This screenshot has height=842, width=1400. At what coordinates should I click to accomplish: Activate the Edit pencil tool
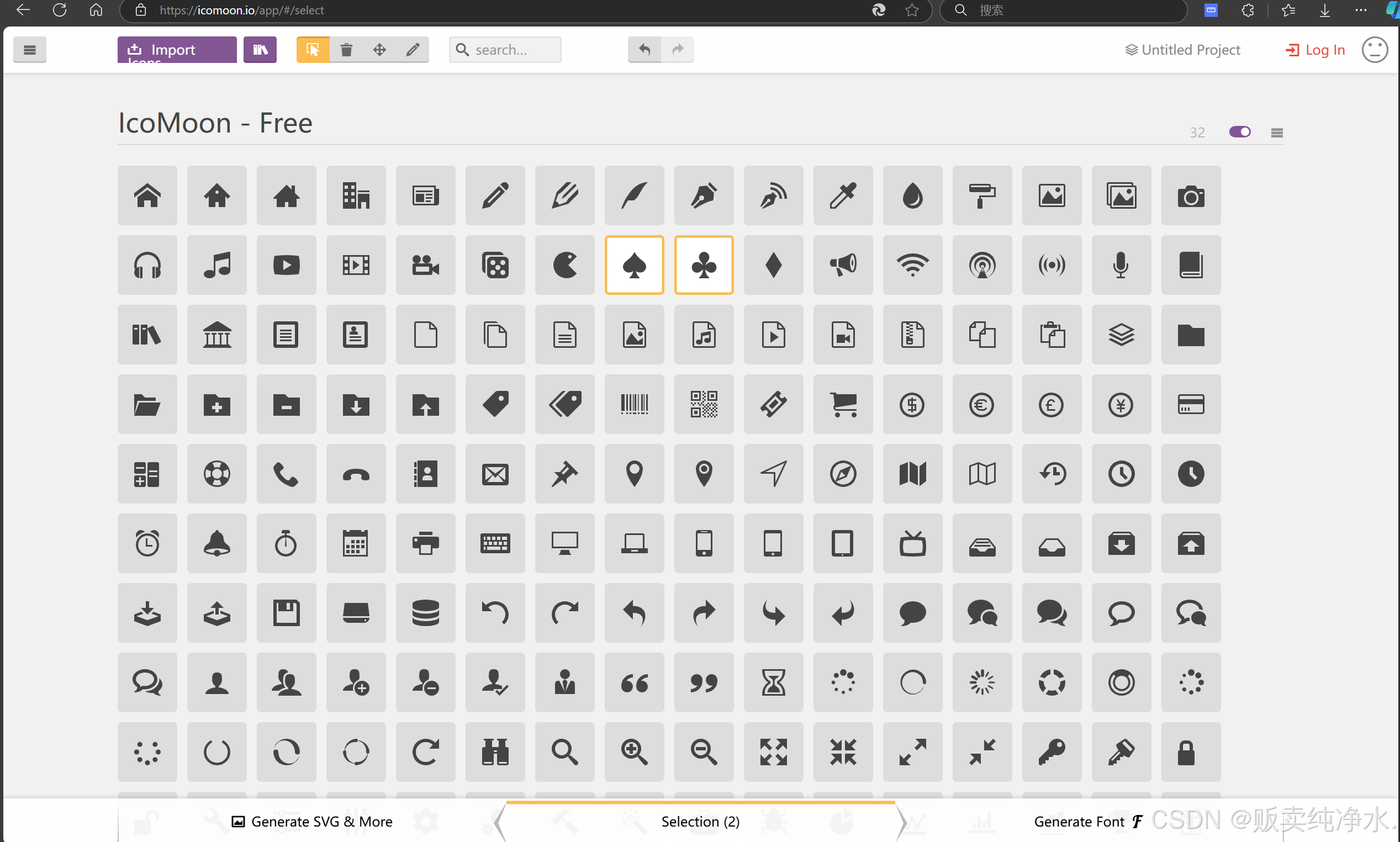[413, 50]
